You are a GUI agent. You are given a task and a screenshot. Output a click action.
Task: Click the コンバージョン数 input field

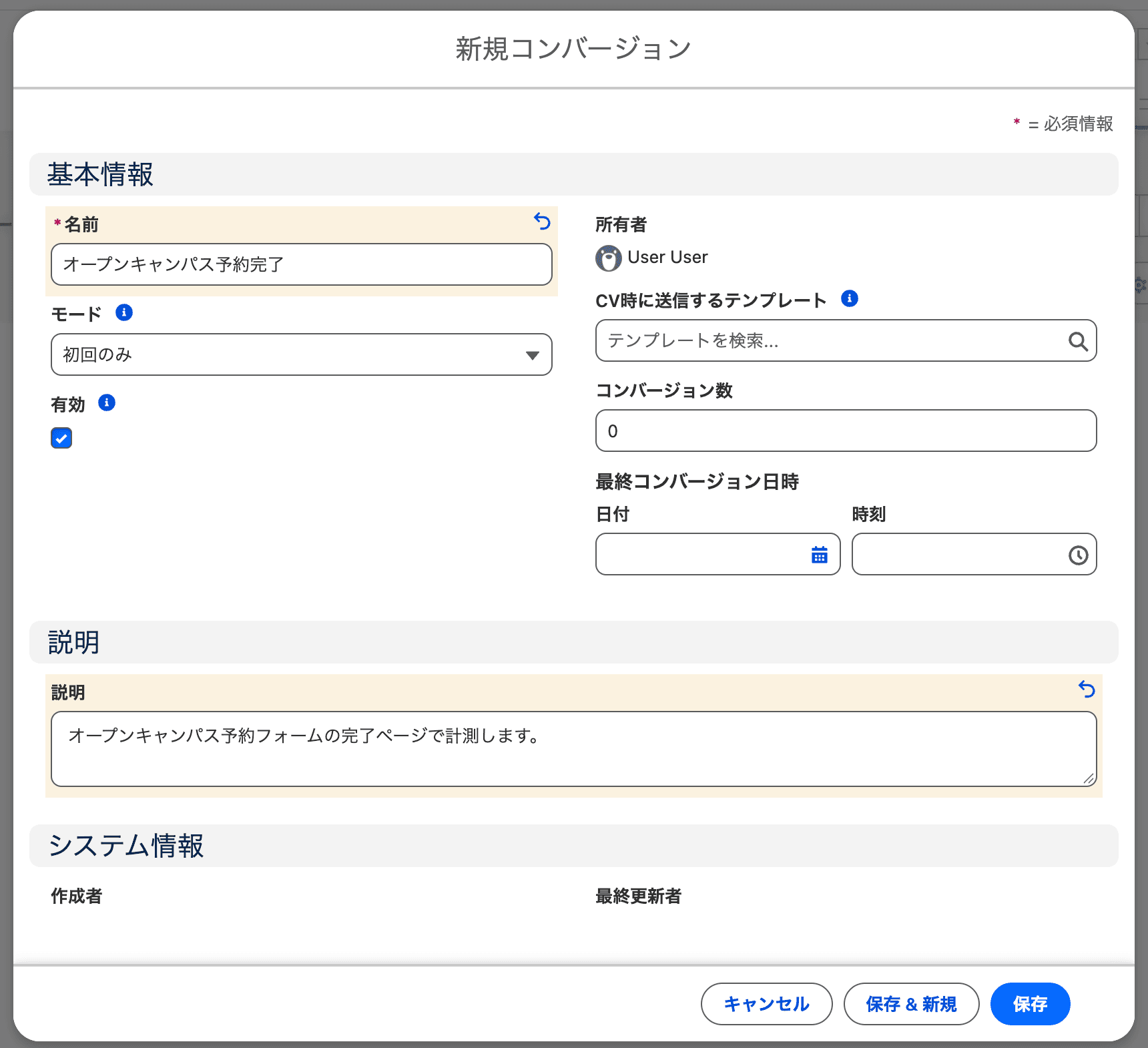point(846,431)
